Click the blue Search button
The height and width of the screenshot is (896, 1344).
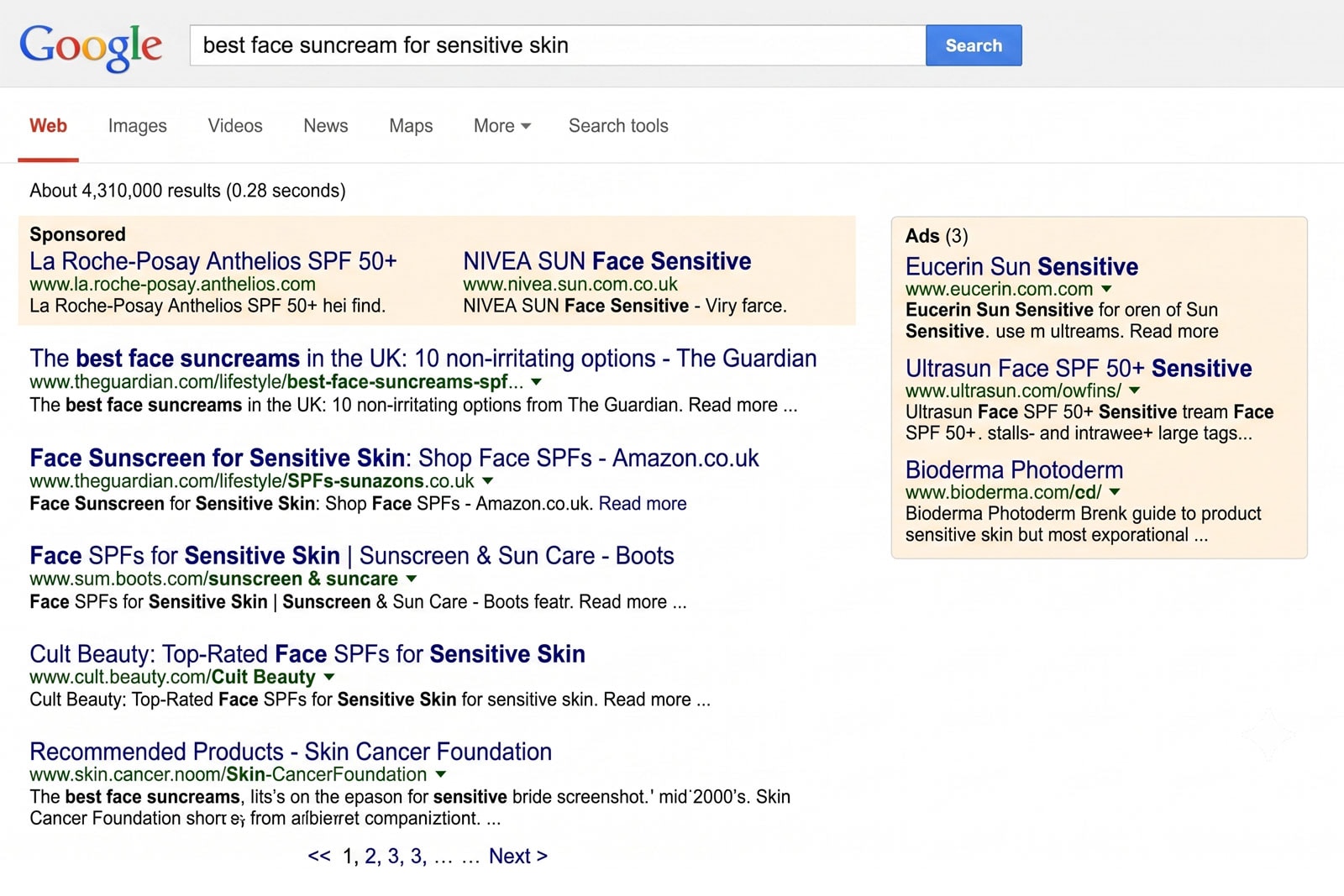[x=974, y=45]
